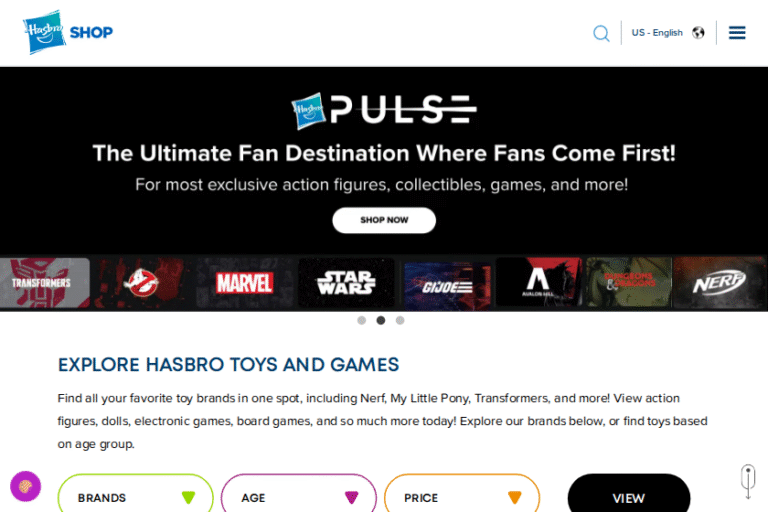Go to first carousel slide dot
The image size is (768, 512).
361,320
